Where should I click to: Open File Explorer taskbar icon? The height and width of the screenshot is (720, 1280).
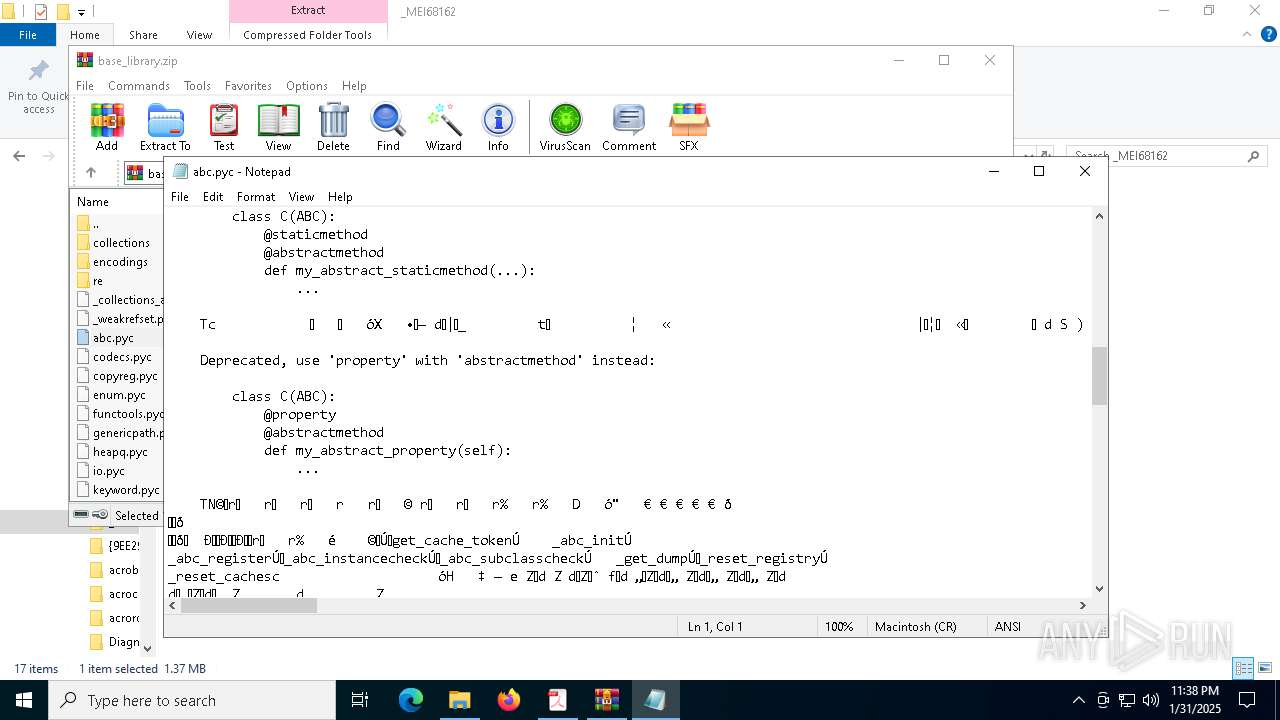pos(459,700)
